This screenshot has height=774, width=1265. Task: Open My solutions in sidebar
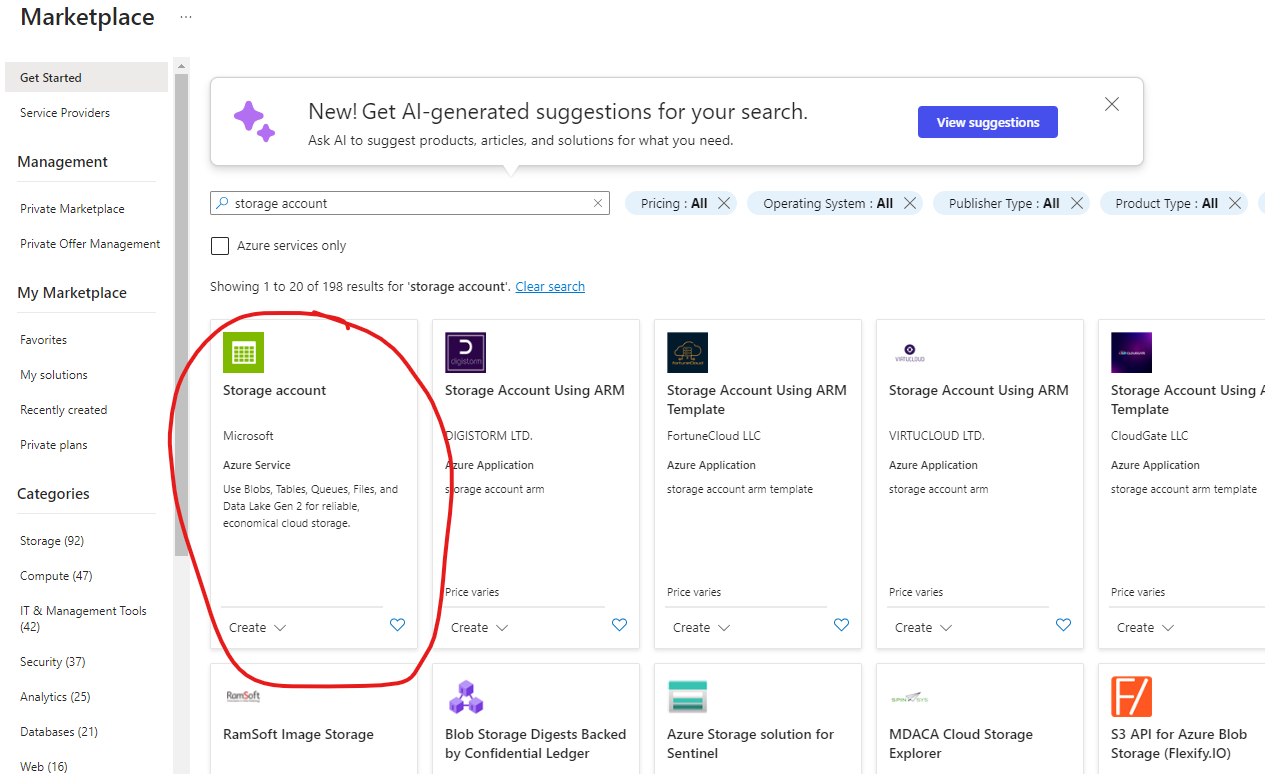point(54,375)
